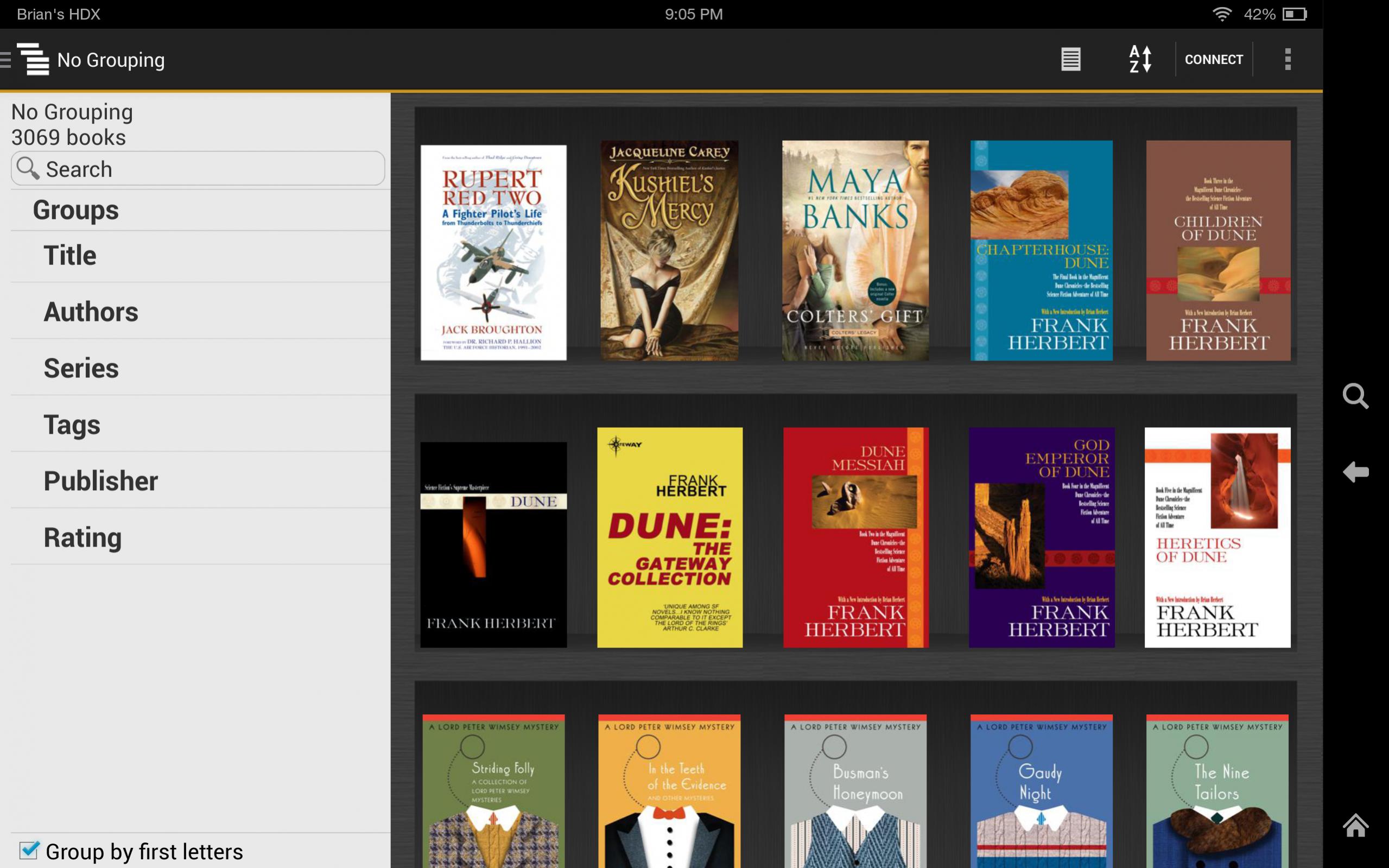Go to the home screen icon
The image size is (1389, 868).
click(x=1355, y=825)
